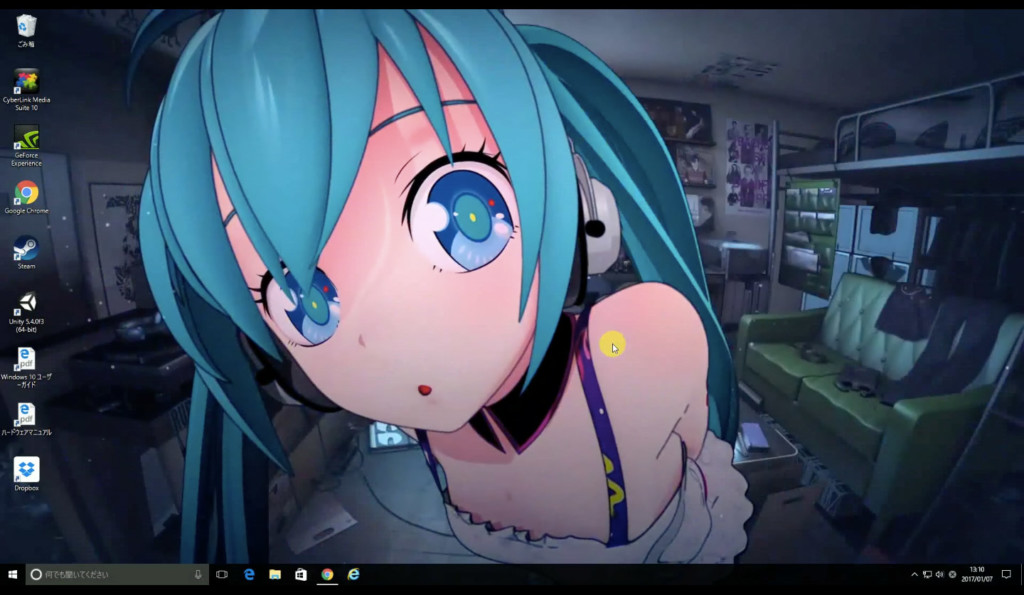The width and height of the screenshot is (1024, 595).
Task: Select the GeForce Experience desktop icon
Action: 26,146
